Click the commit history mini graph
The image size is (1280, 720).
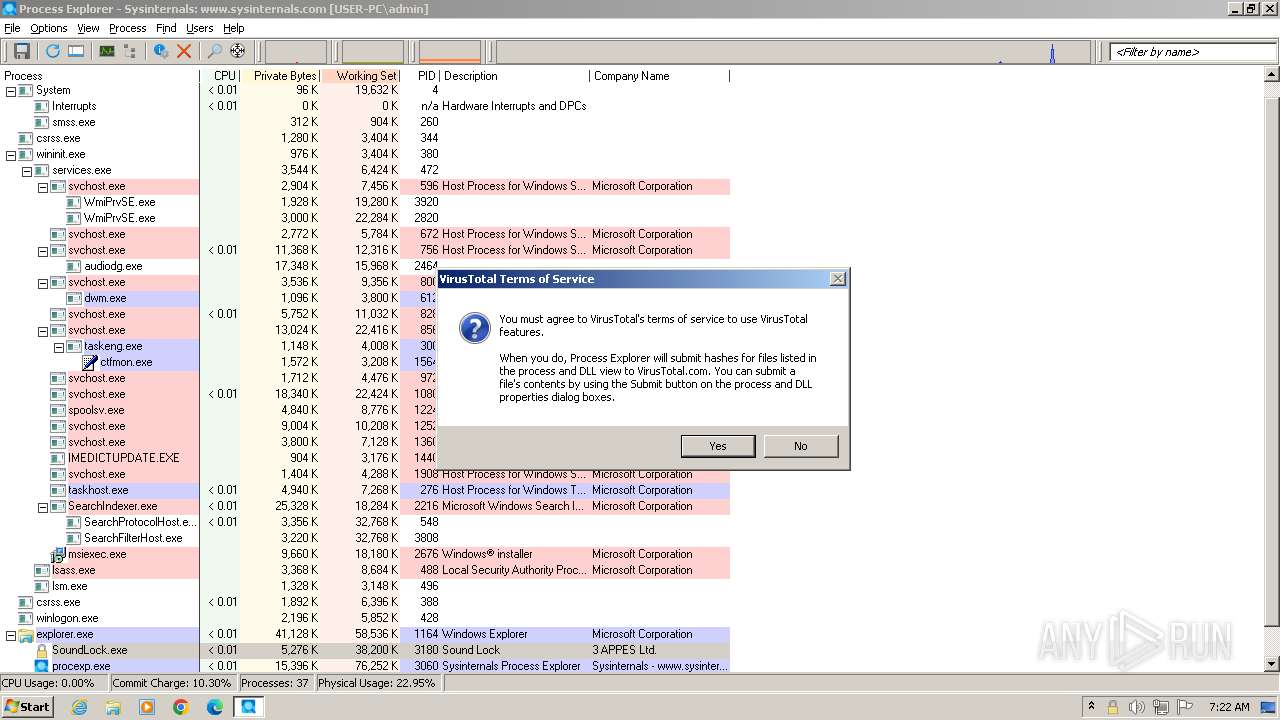(373, 51)
